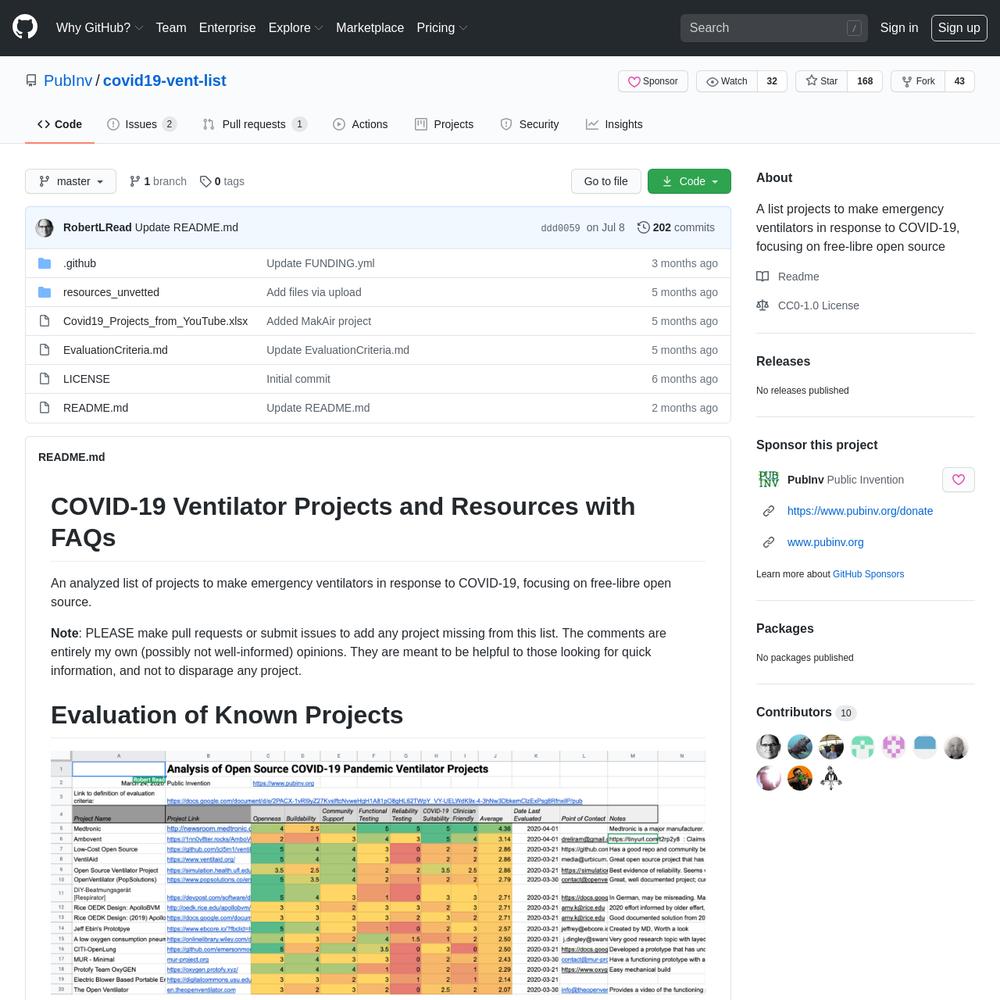
Task: Open the ventilator analysis spreadsheet image
Action: pyautogui.click(x=378, y=874)
